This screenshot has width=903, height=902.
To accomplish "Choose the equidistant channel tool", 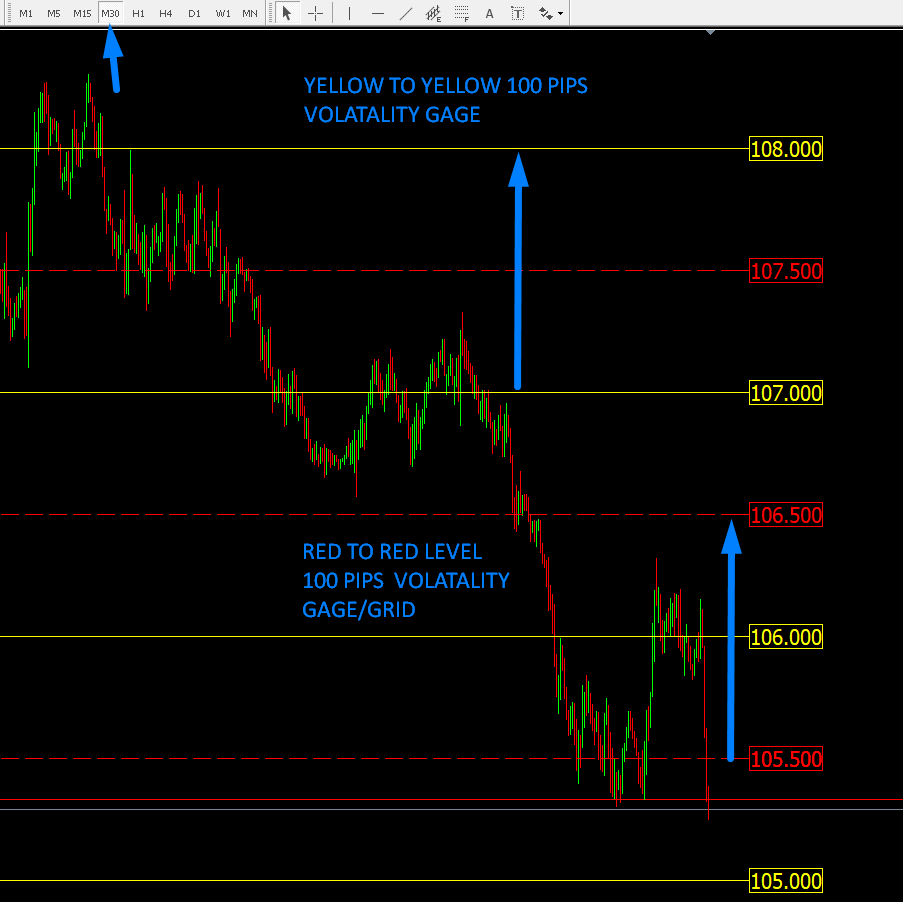I will [x=433, y=13].
